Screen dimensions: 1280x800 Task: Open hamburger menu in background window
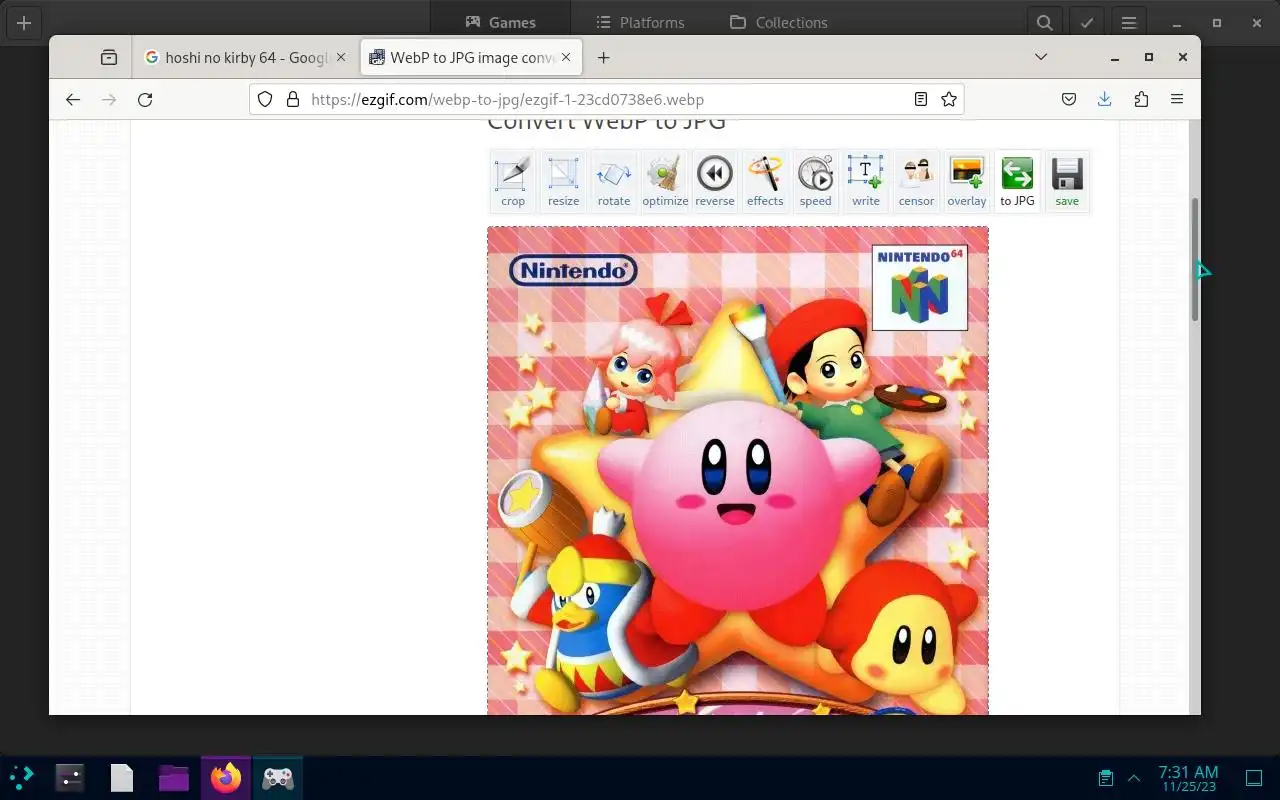[x=1129, y=22]
